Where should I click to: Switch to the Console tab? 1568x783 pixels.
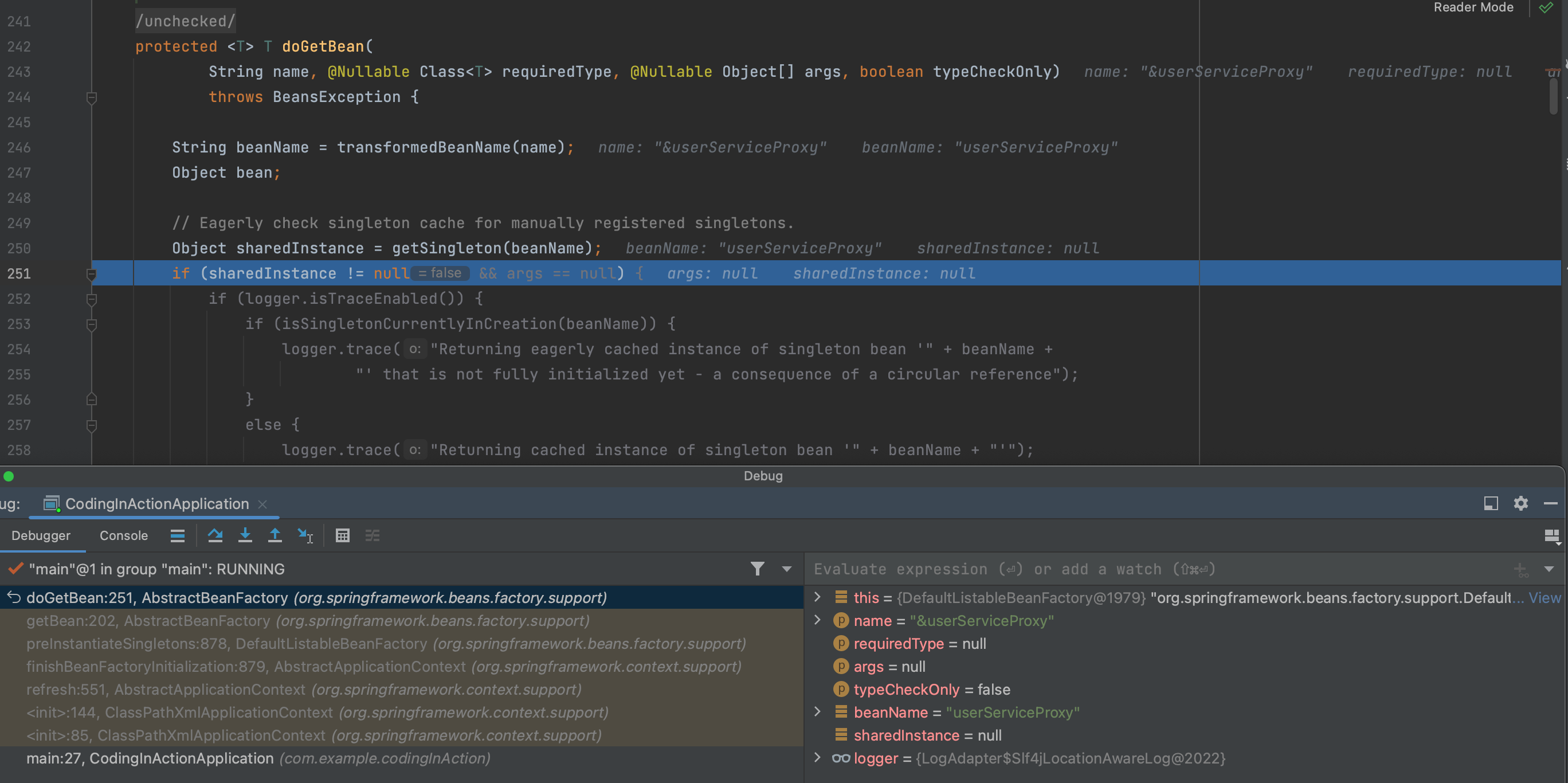124,535
